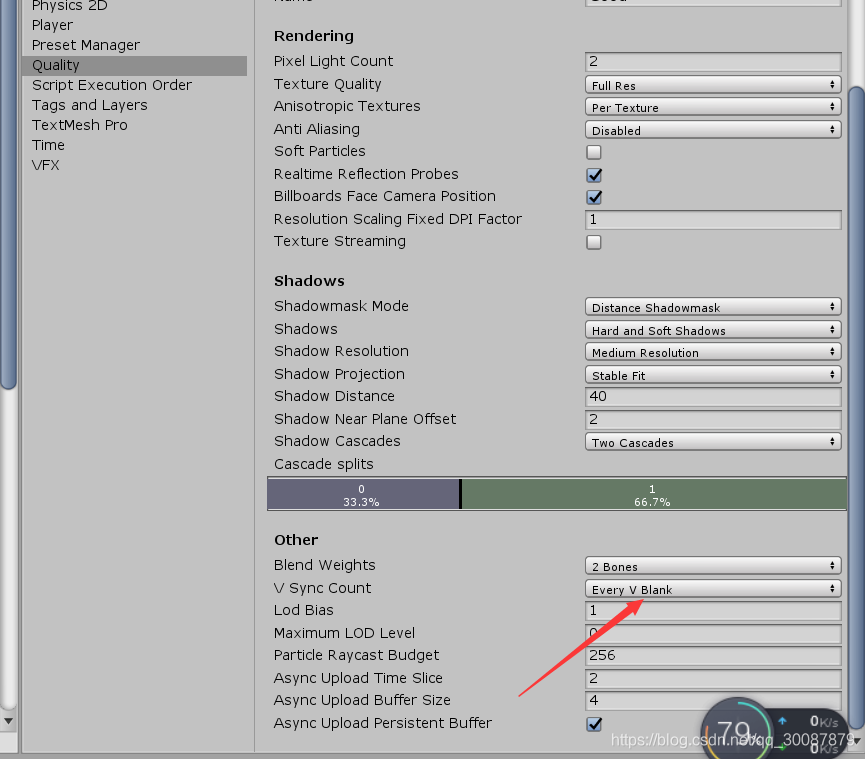Click Shadow Near Plane Offset field
The image size is (865, 759).
(x=713, y=419)
